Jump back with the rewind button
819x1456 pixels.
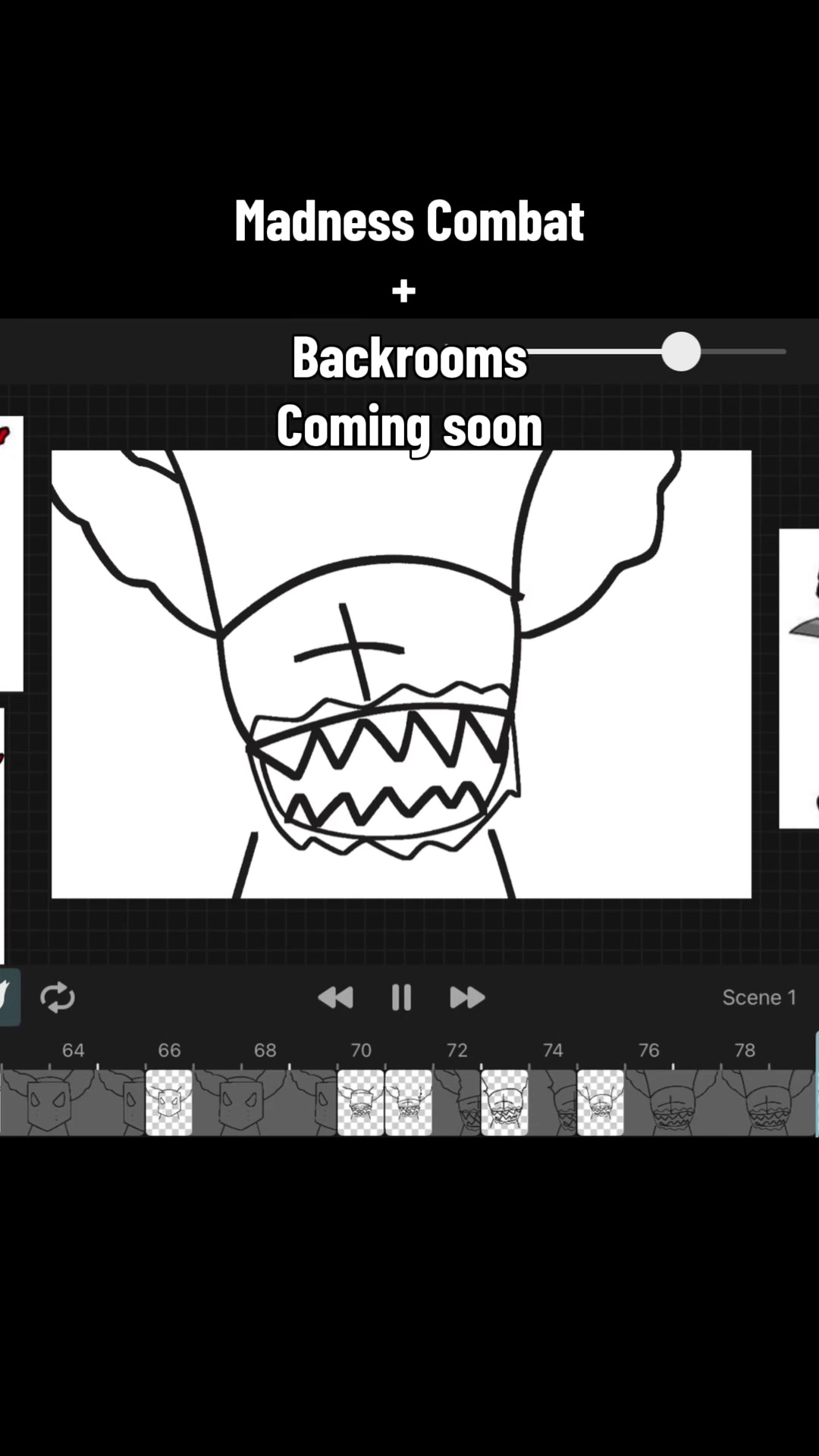pos(336,997)
